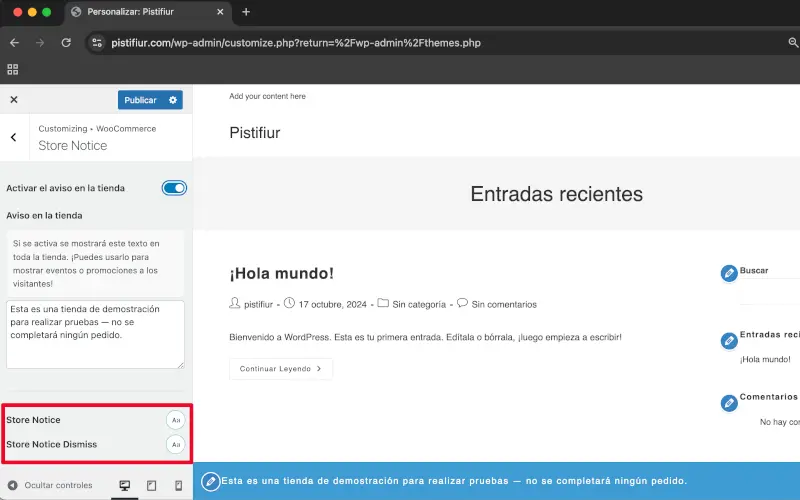
Task: Click the Ocultar controles label
Action: pos(59,485)
